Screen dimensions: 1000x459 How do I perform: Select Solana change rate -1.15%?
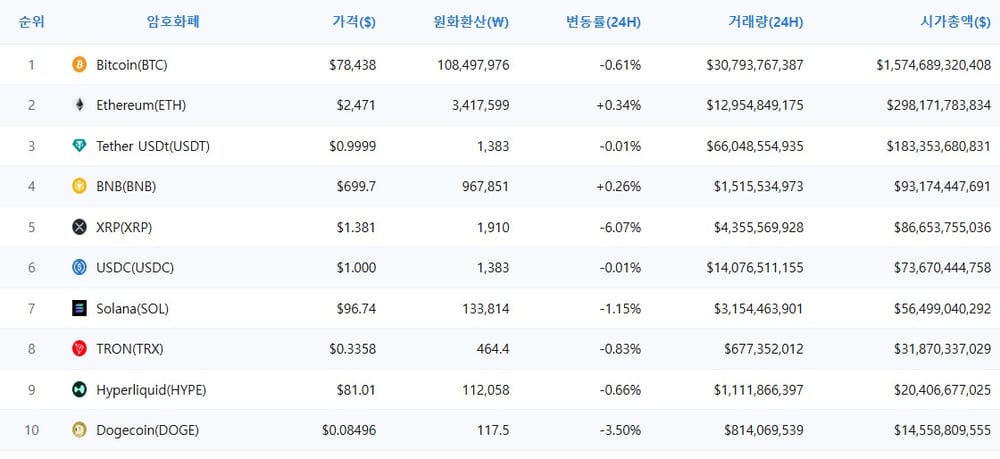[x=621, y=309]
